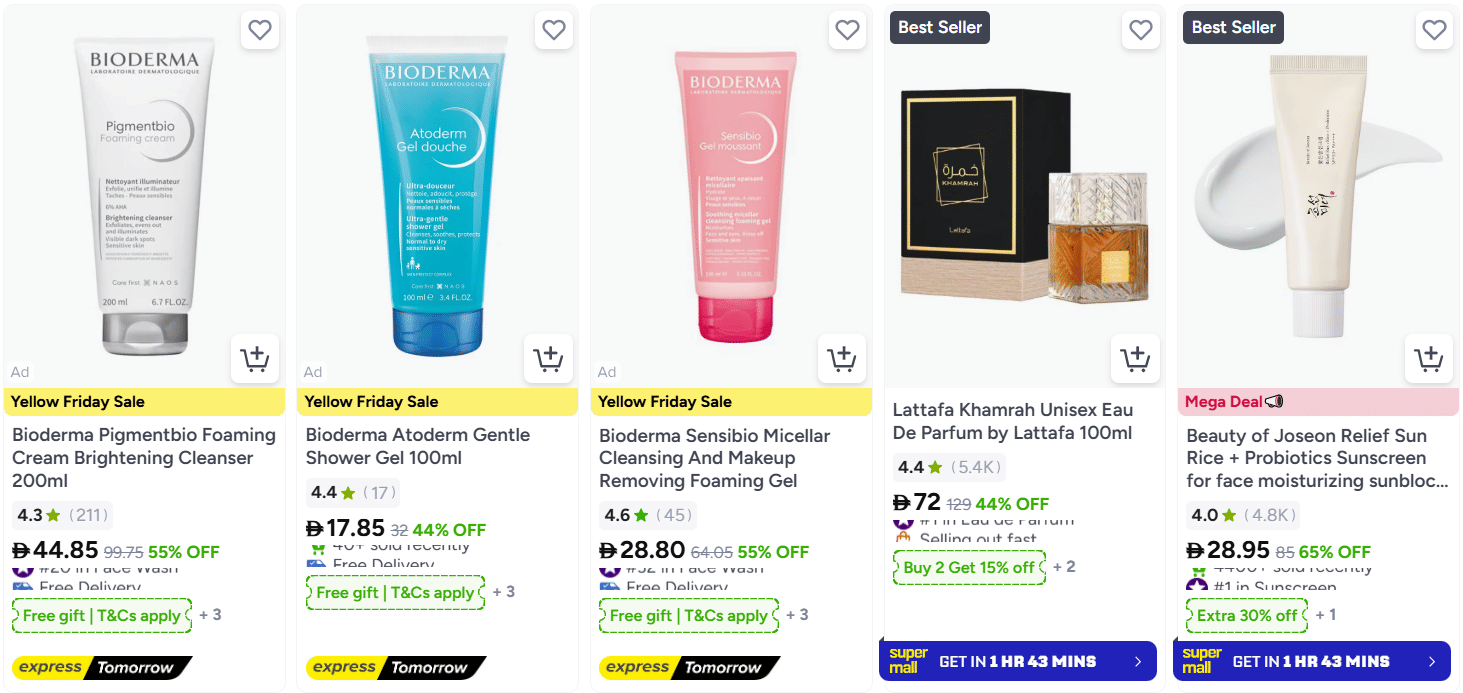Viewport: 1463px width, 693px height.
Task: Open Bioderma Pigmentbio Foaming Cream product title
Action: [x=144, y=458]
